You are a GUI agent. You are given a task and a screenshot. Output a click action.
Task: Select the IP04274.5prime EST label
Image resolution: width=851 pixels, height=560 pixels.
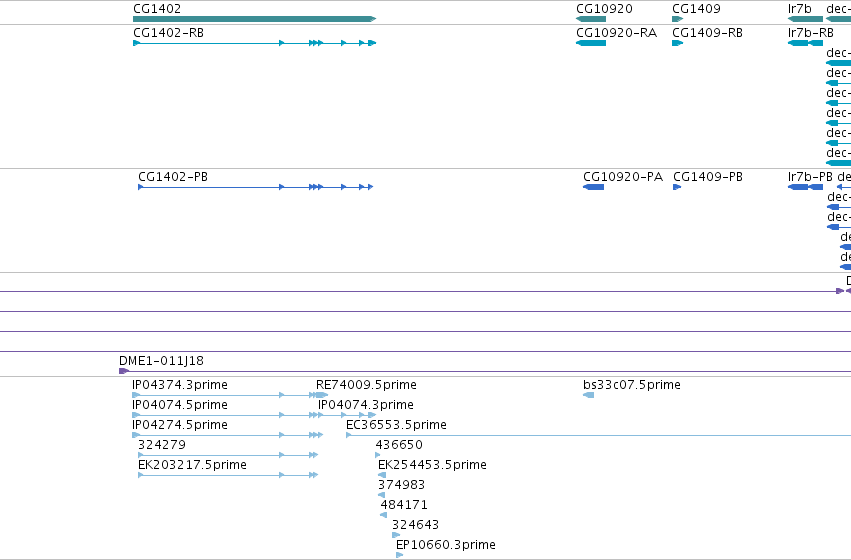[x=180, y=425]
